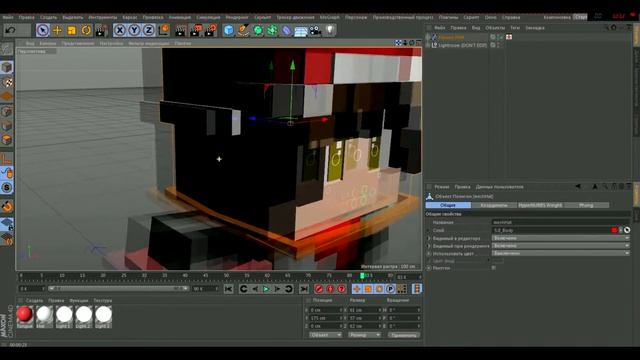Click the red Record keyframe button

pyautogui.click(x=319, y=289)
